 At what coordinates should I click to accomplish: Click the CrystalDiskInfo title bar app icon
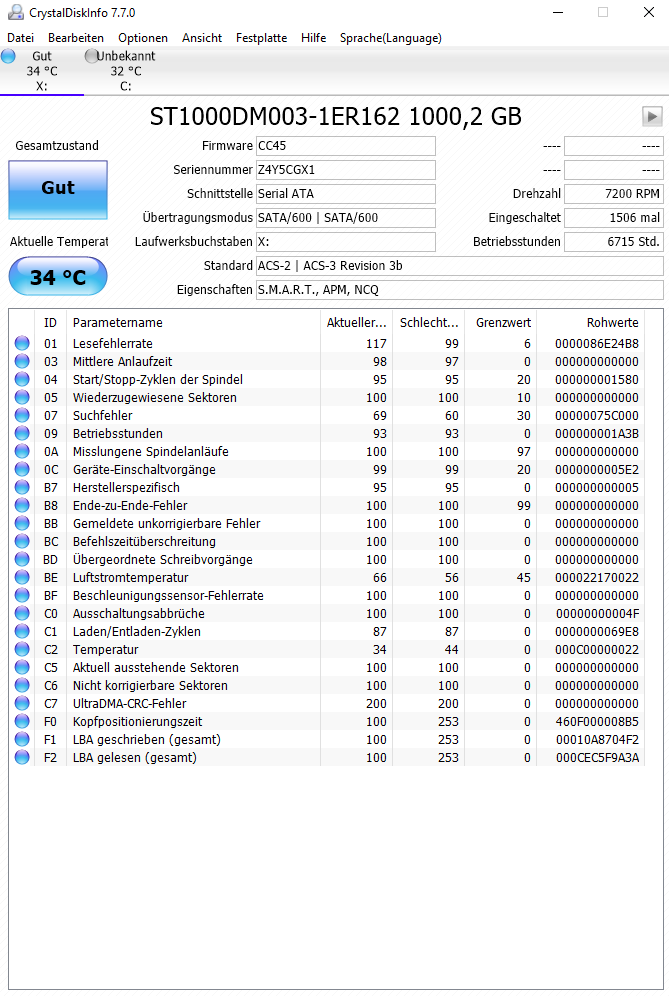point(15,12)
